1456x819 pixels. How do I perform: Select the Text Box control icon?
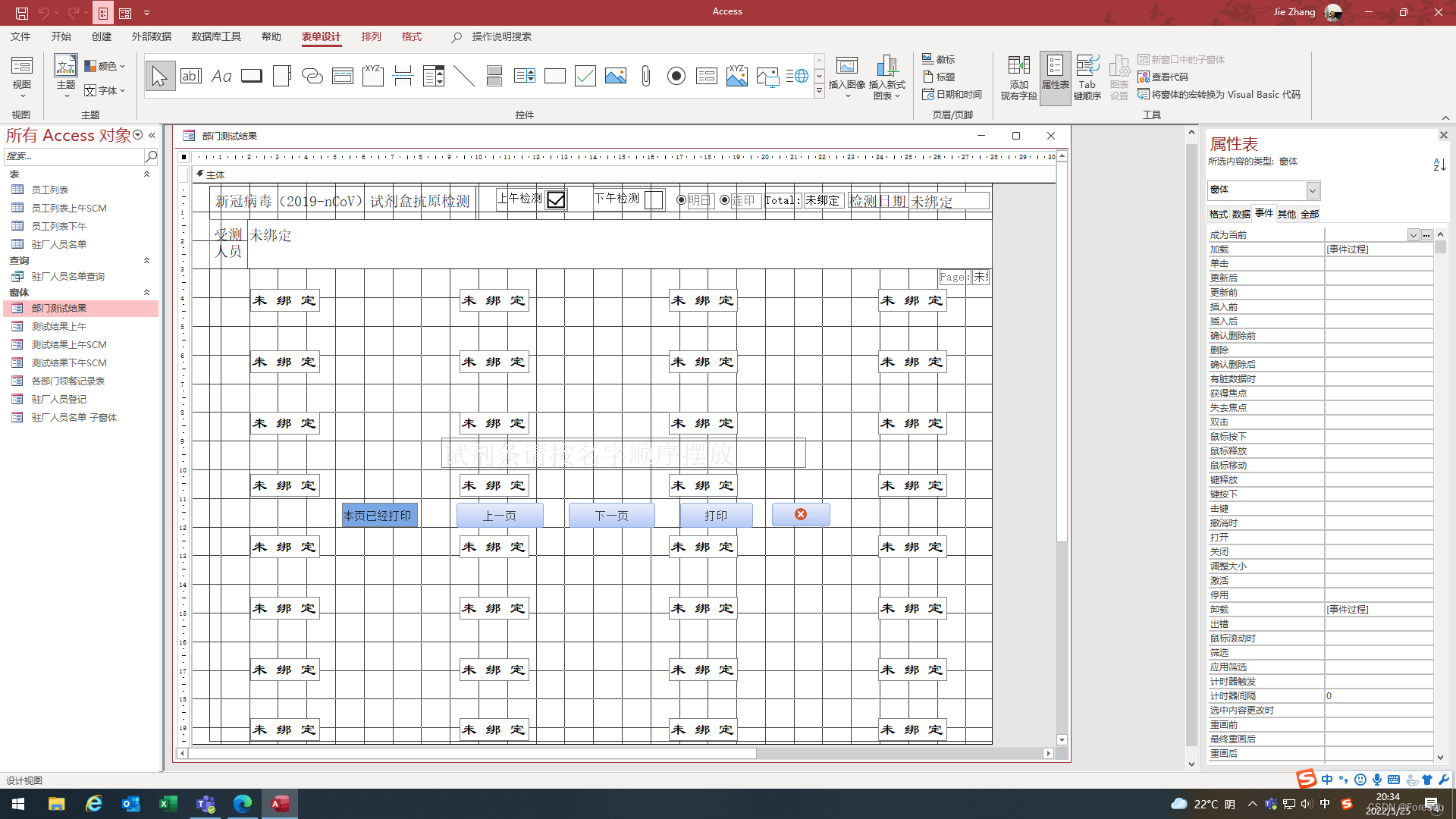point(191,76)
